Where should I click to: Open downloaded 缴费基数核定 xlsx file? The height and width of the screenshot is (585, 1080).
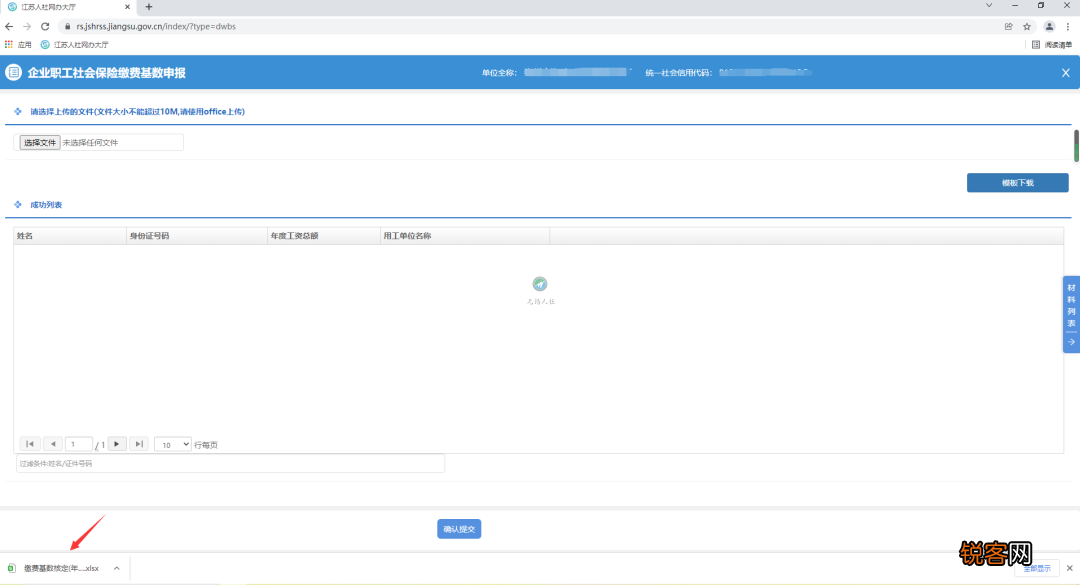(60, 568)
